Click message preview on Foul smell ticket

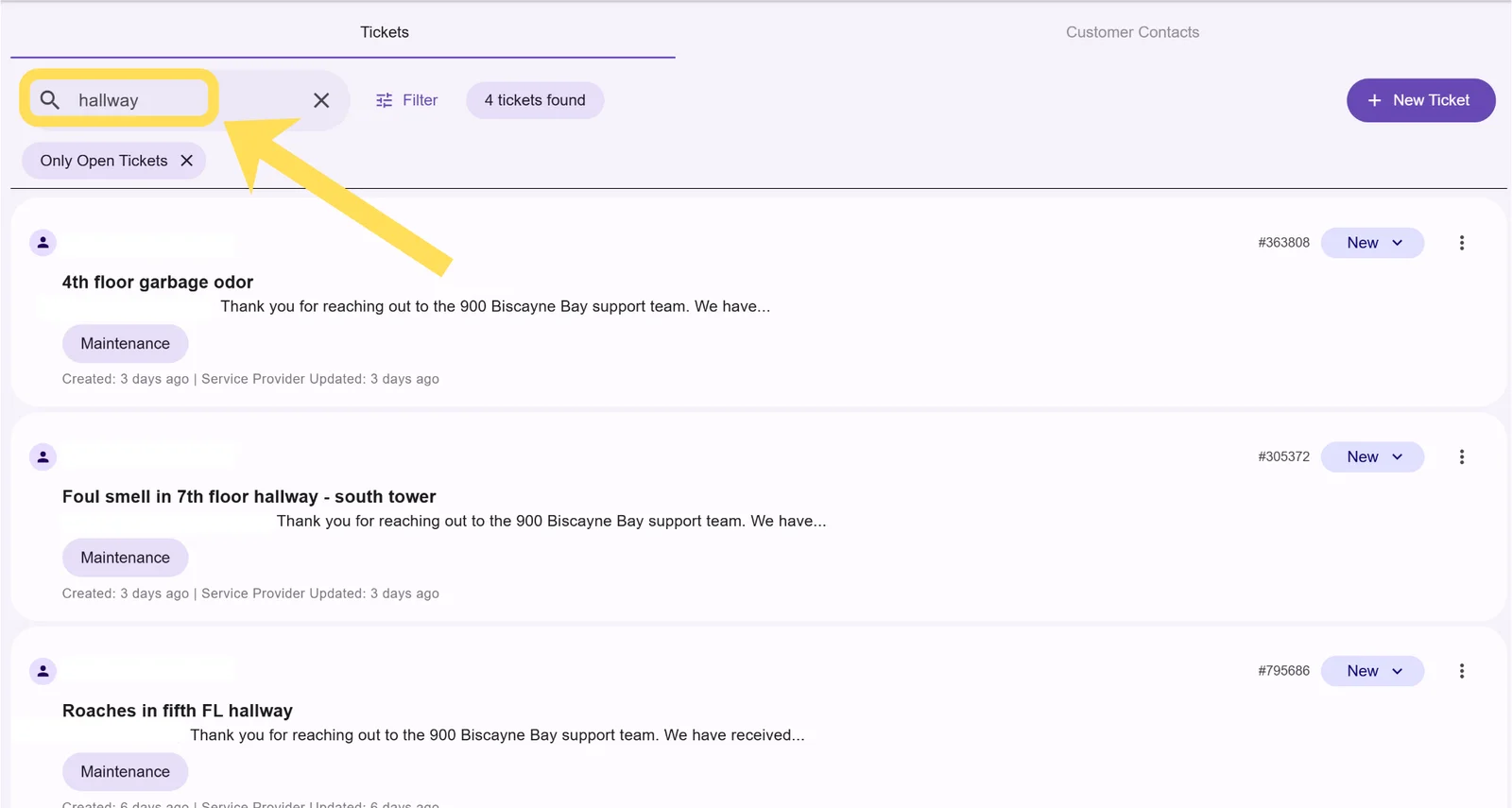(551, 521)
